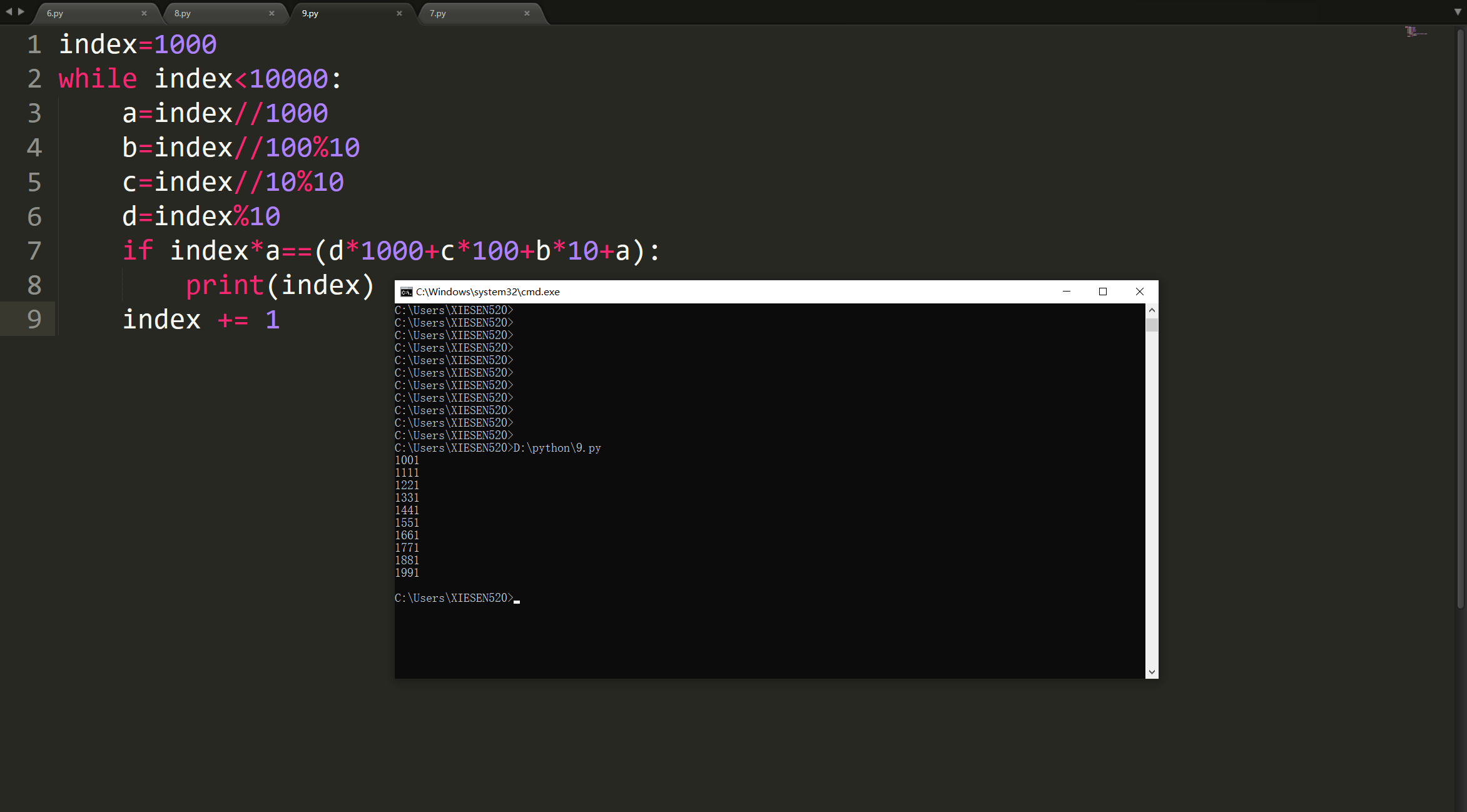Switch to the 6.py tab
The width and height of the screenshot is (1467, 812).
pos(55,13)
